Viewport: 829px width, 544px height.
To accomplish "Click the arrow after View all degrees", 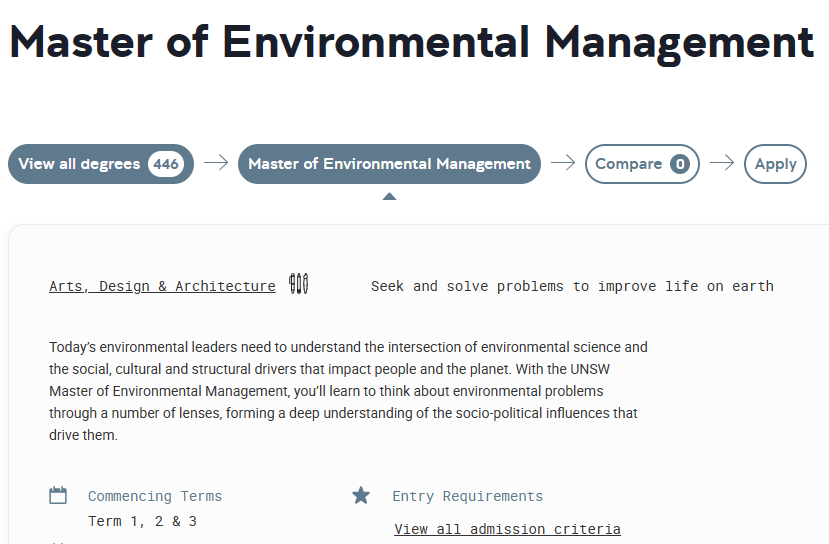I will pyautogui.click(x=216, y=162).
